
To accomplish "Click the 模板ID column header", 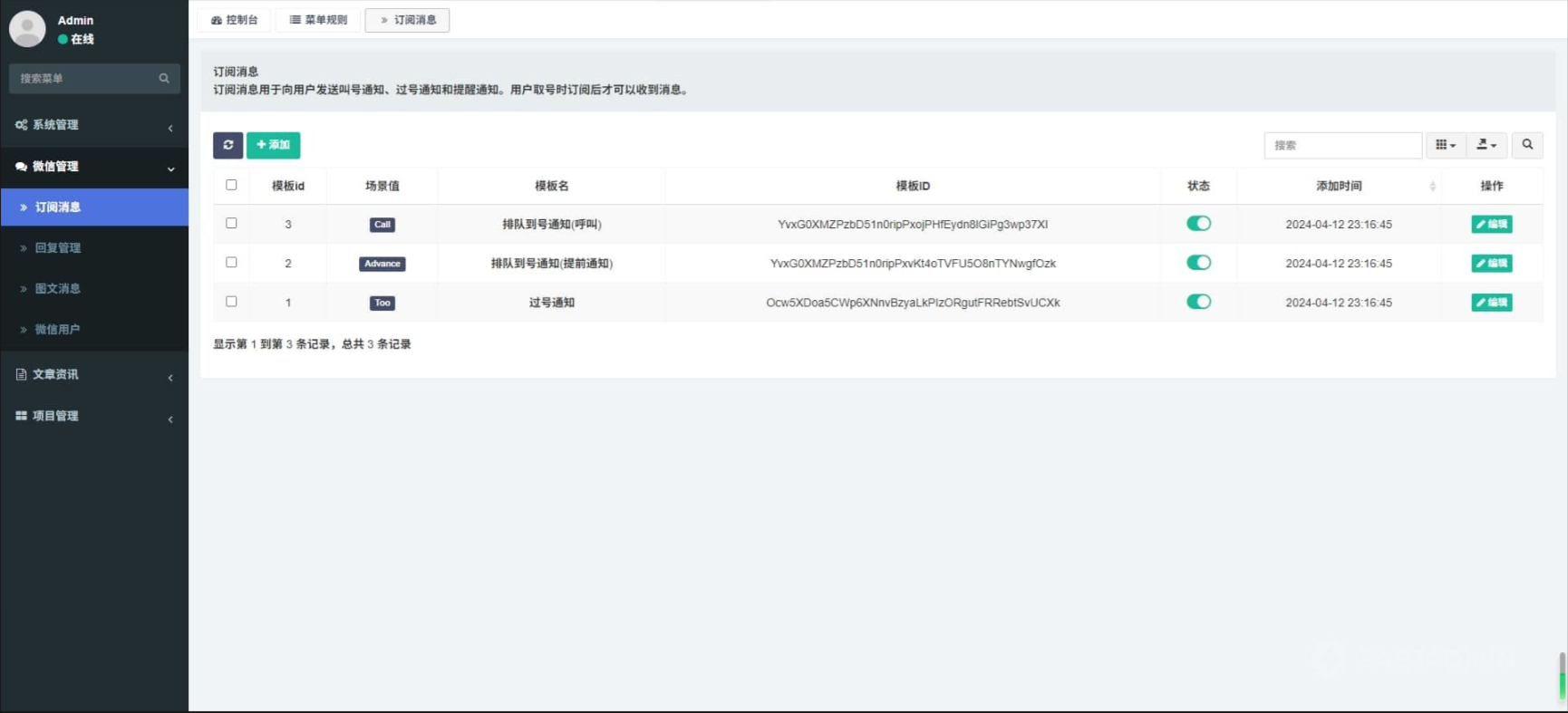I will tap(913, 186).
